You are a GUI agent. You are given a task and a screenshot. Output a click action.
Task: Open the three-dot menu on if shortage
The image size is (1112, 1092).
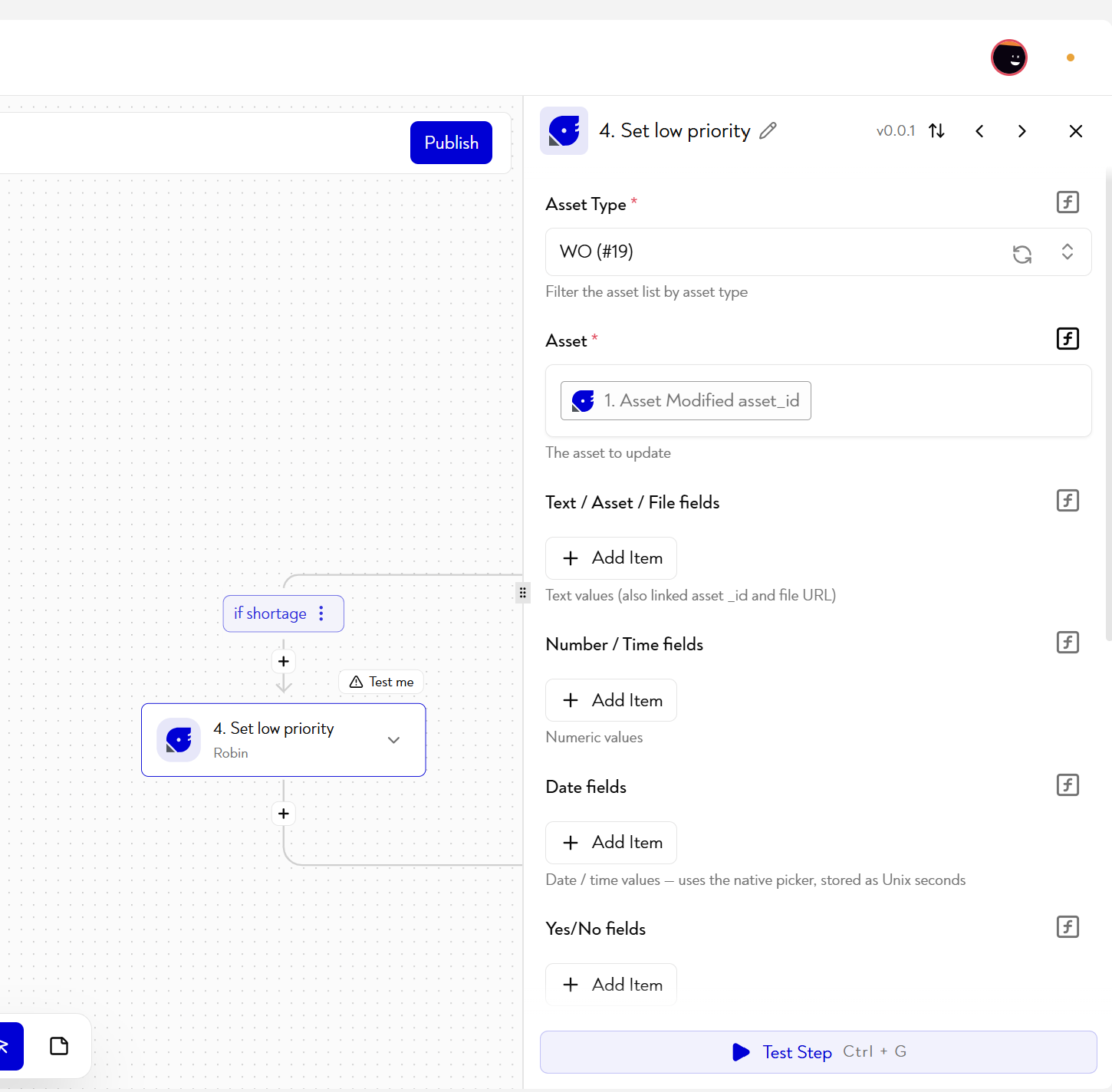point(321,613)
